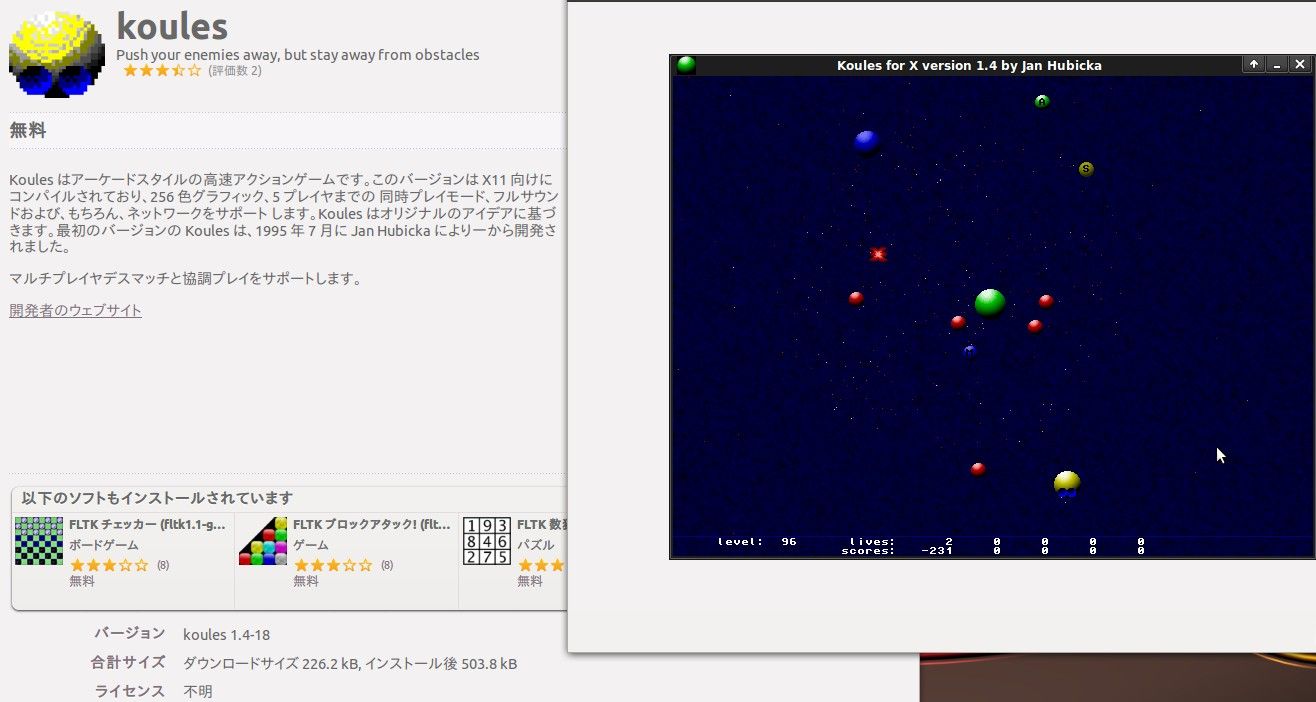This screenshot has width=1316, height=702.
Task: Open the FLTK Block Attack icon
Action: tap(263, 541)
